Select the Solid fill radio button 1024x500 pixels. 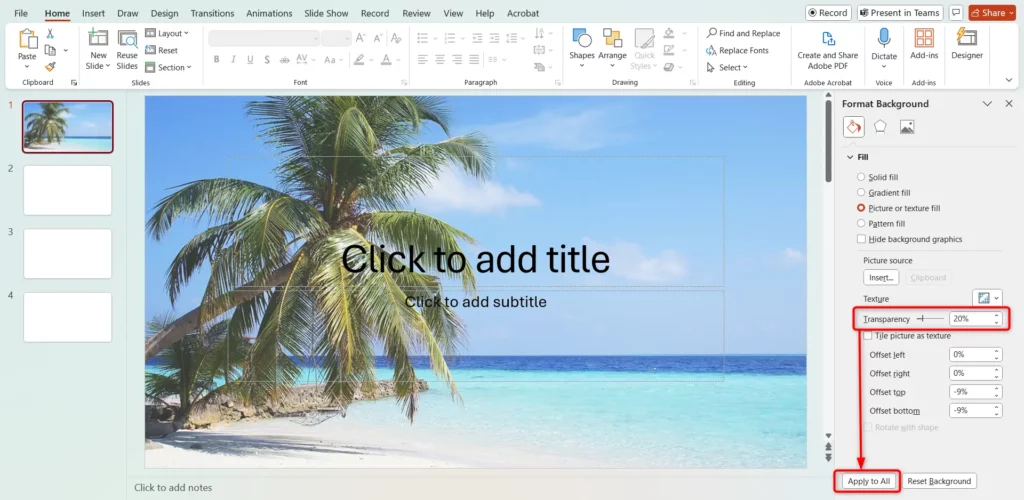(x=862, y=177)
